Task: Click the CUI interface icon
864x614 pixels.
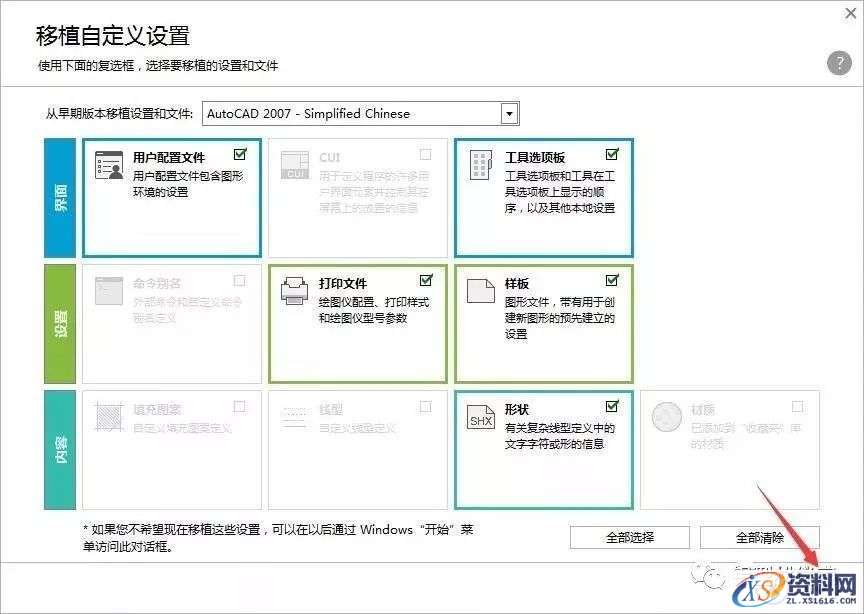Action: [x=295, y=164]
